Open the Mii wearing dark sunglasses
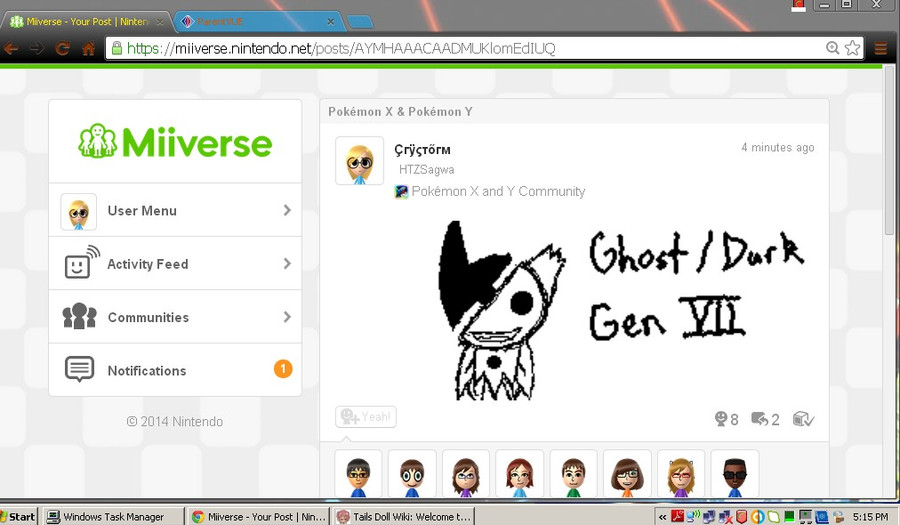The width and height of the screenshot is (900, 525). pyautogui.click(x=735, y=474)
